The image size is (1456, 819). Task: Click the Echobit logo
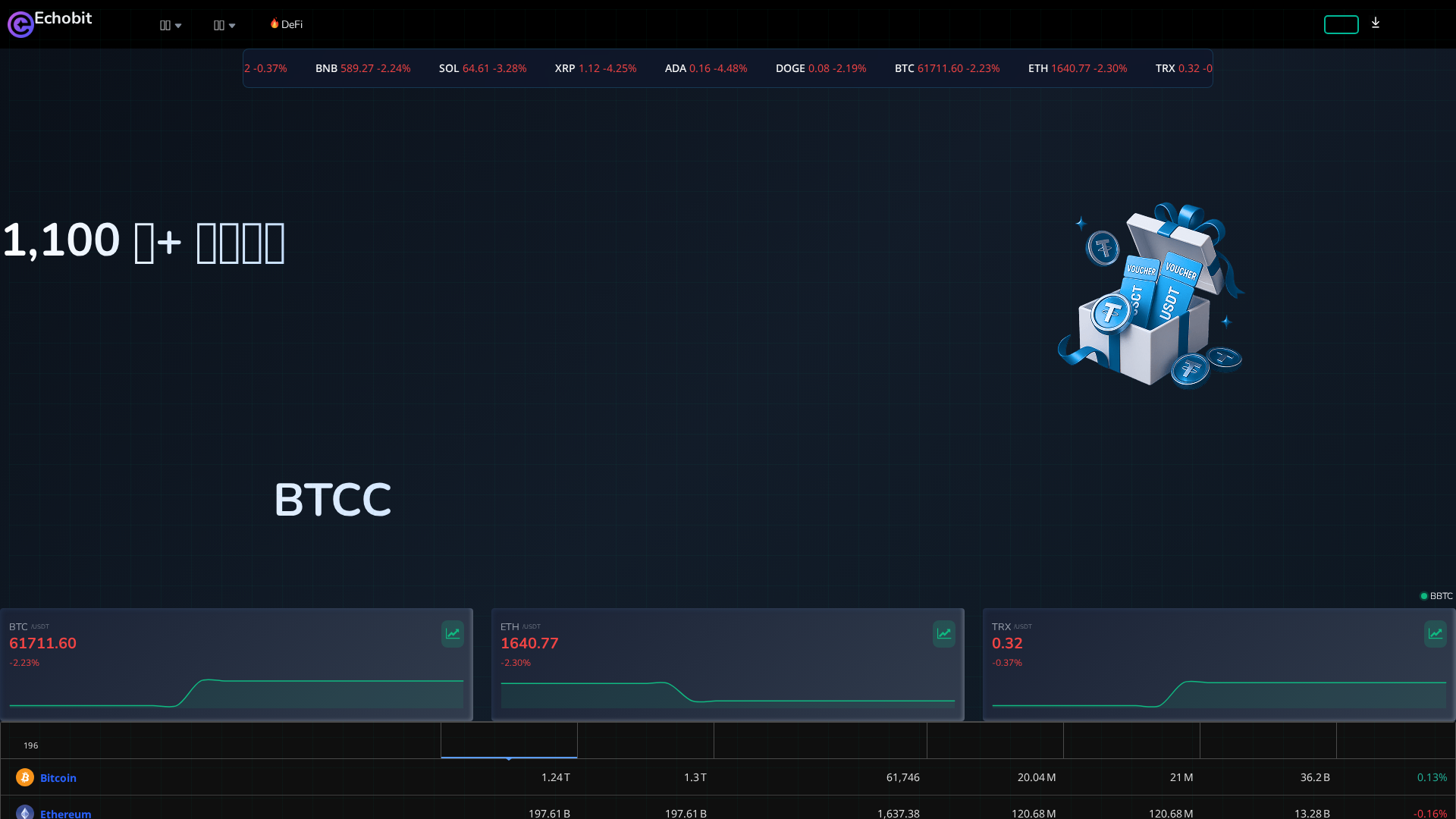tap(50, 23)
